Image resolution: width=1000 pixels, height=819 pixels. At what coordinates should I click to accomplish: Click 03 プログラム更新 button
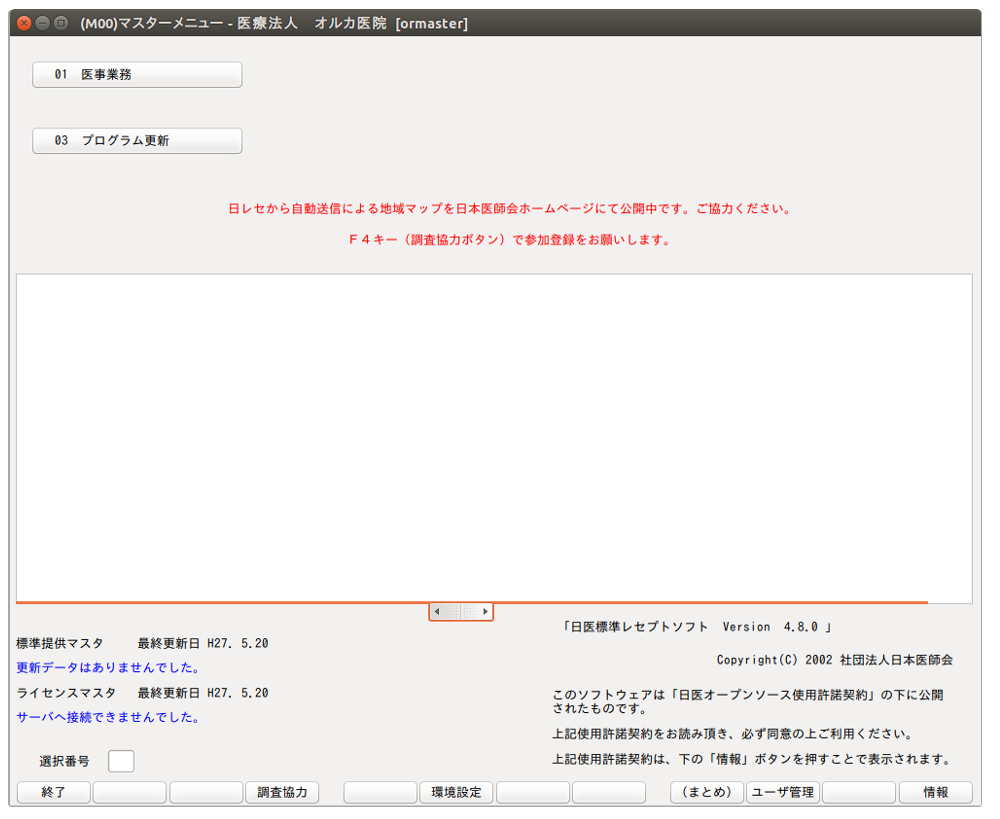tap(137, 141)
